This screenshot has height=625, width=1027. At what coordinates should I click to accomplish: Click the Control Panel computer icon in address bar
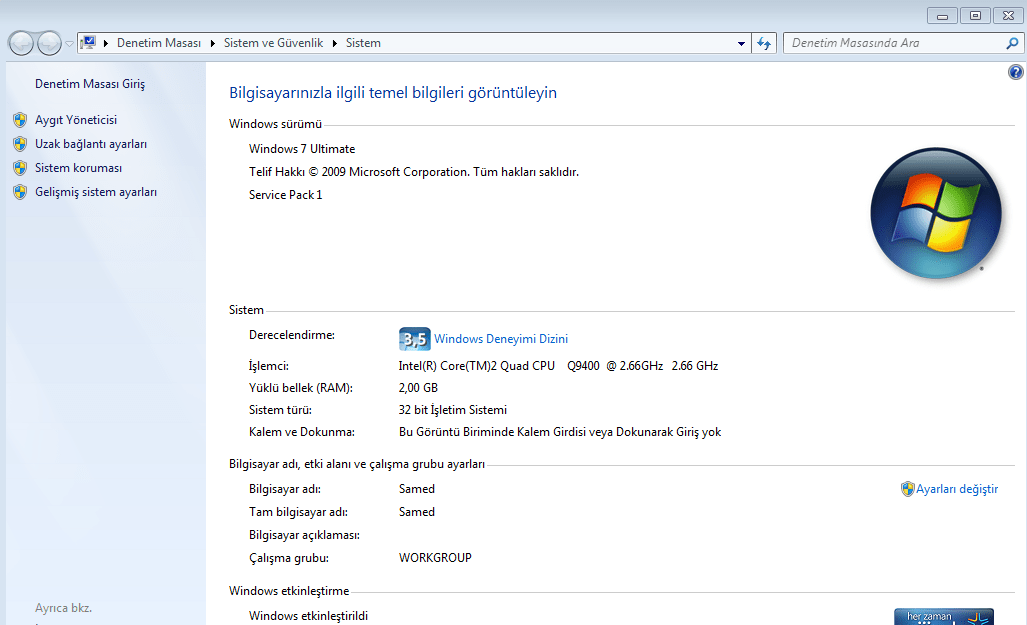click(88, 43)
